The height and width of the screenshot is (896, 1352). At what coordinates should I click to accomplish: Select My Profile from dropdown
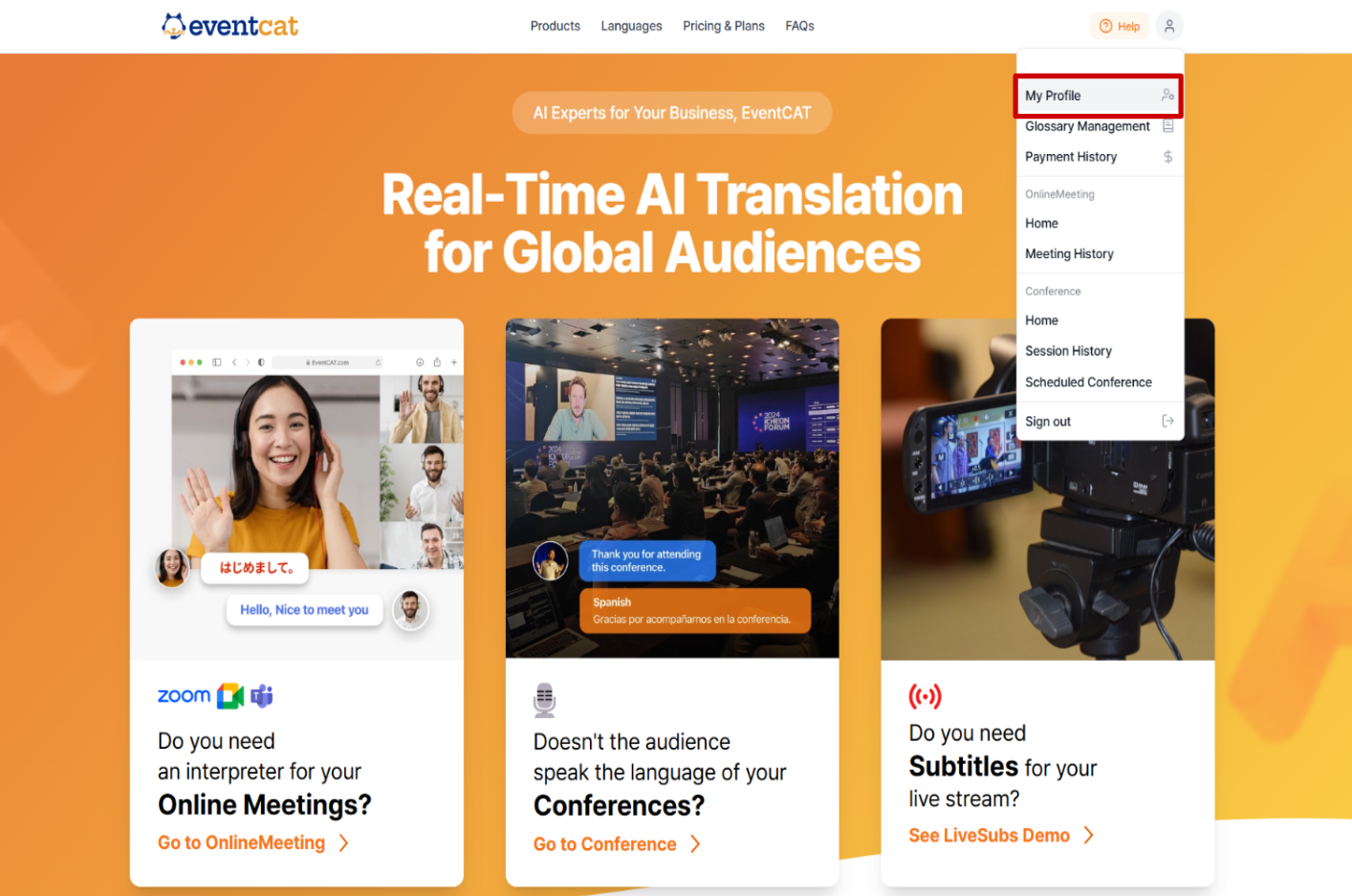tap(1099, 96)
